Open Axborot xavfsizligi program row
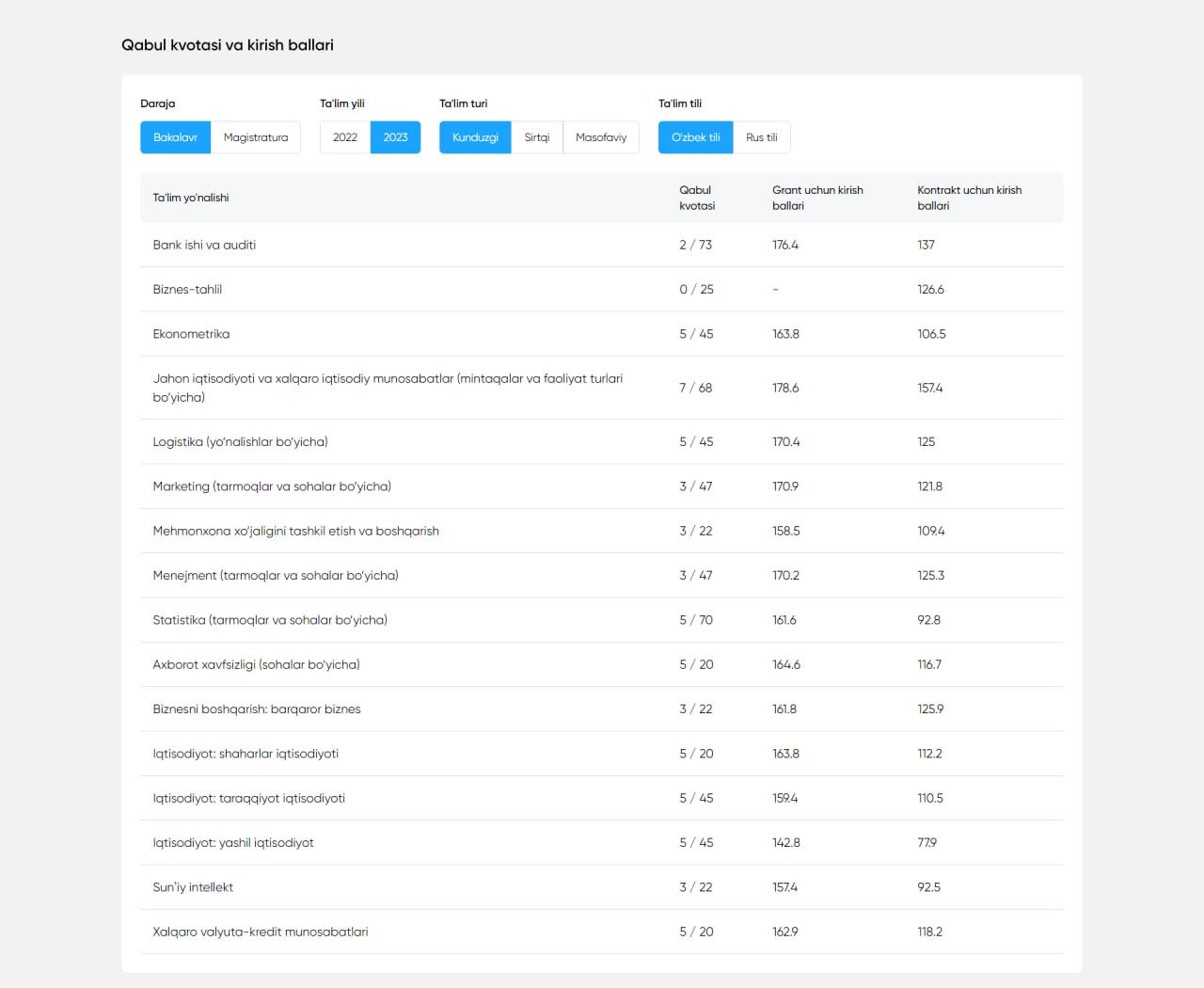 click(256, 664)
